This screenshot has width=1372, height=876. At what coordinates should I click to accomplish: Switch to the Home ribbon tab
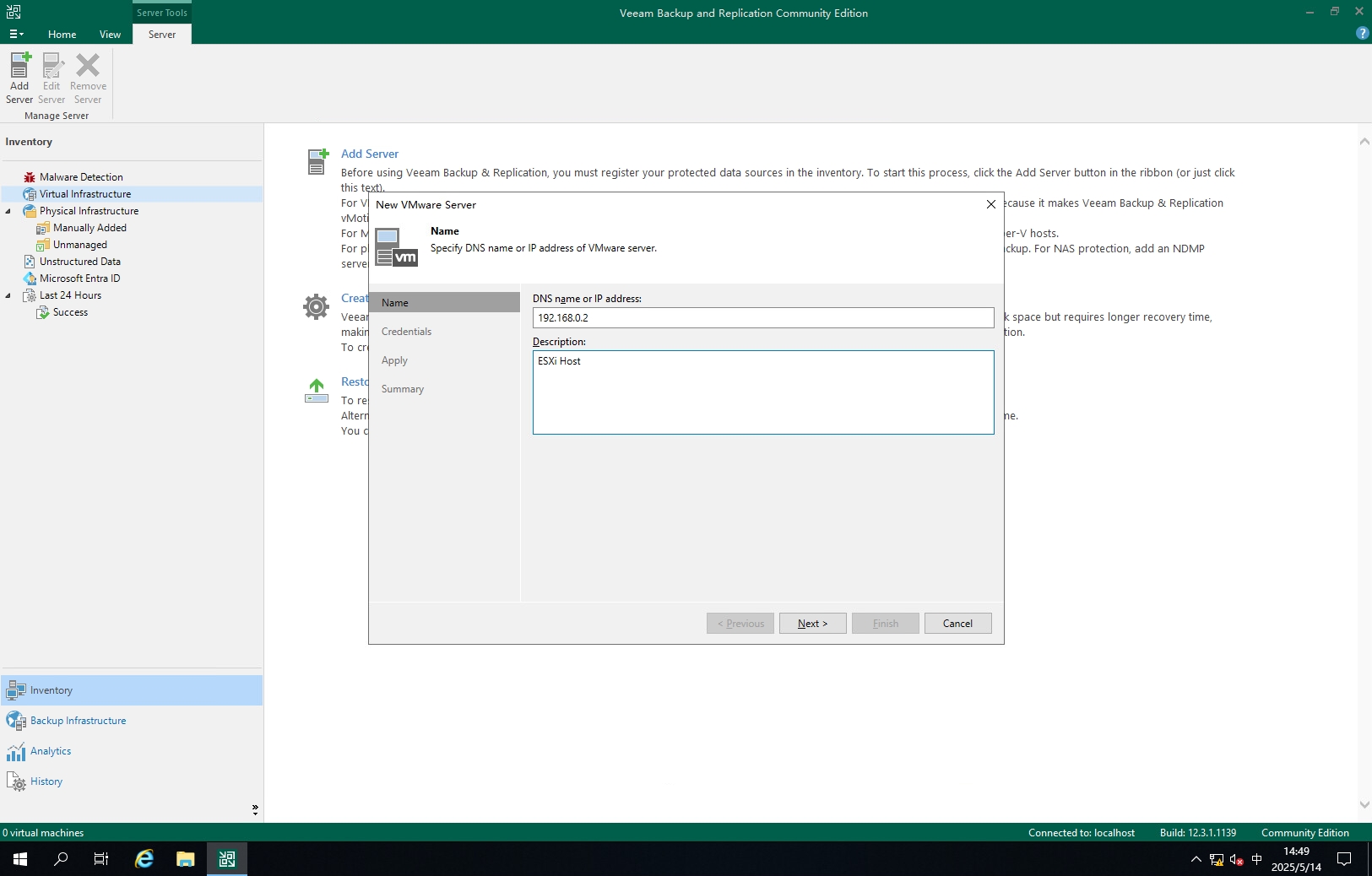62,35
